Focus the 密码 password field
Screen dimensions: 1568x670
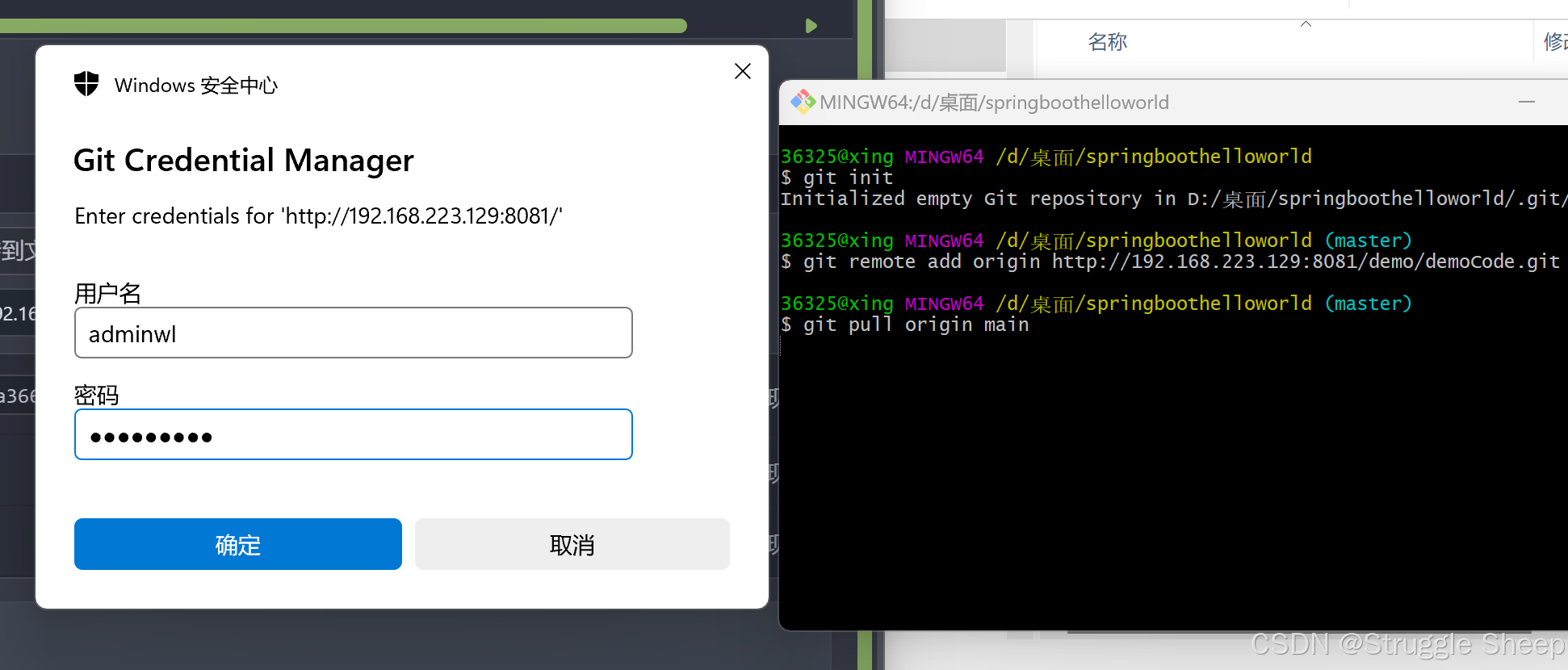pyautogui.click(x=354, y=434)
